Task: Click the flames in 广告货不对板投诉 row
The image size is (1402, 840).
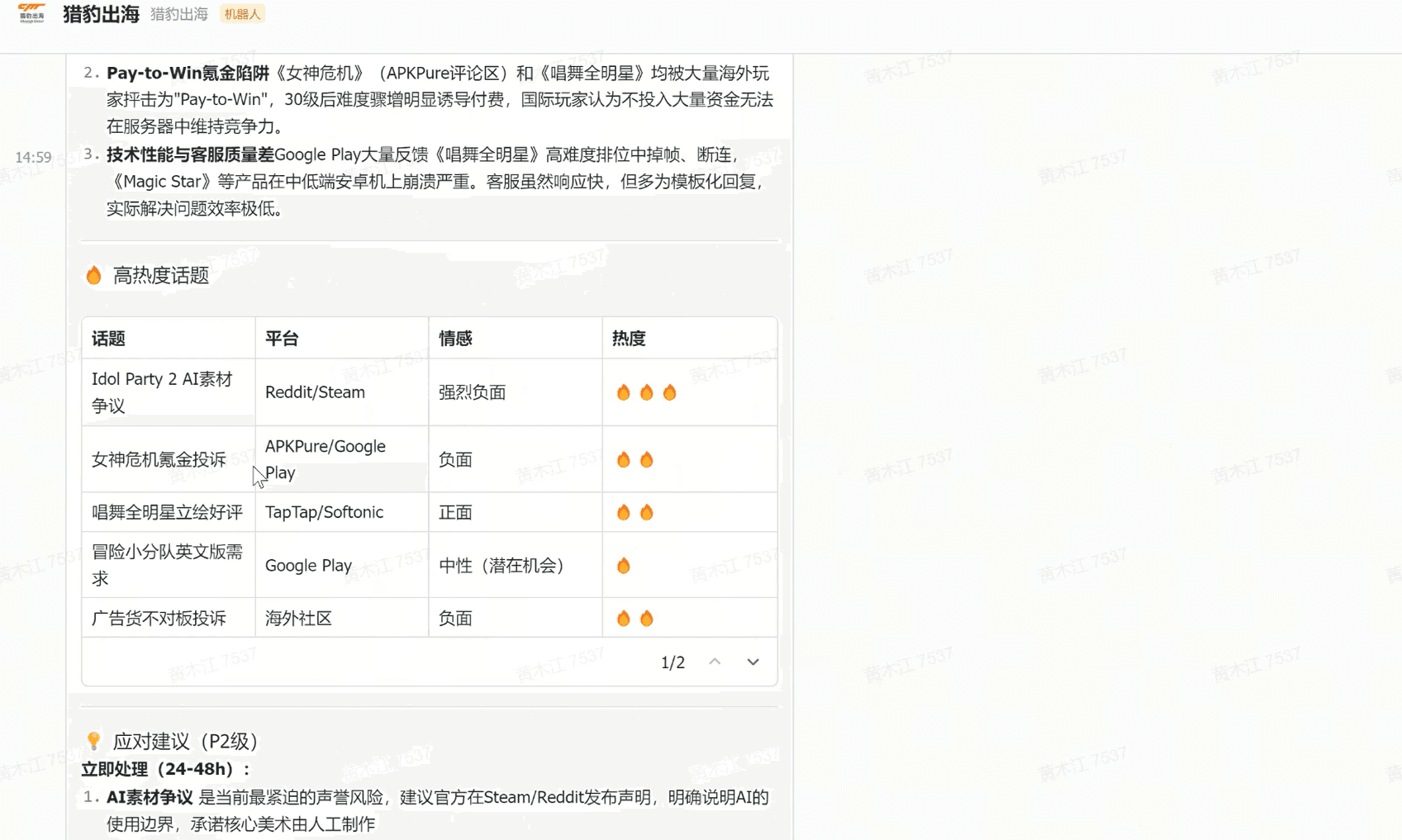Action: (x=634, y=618)
